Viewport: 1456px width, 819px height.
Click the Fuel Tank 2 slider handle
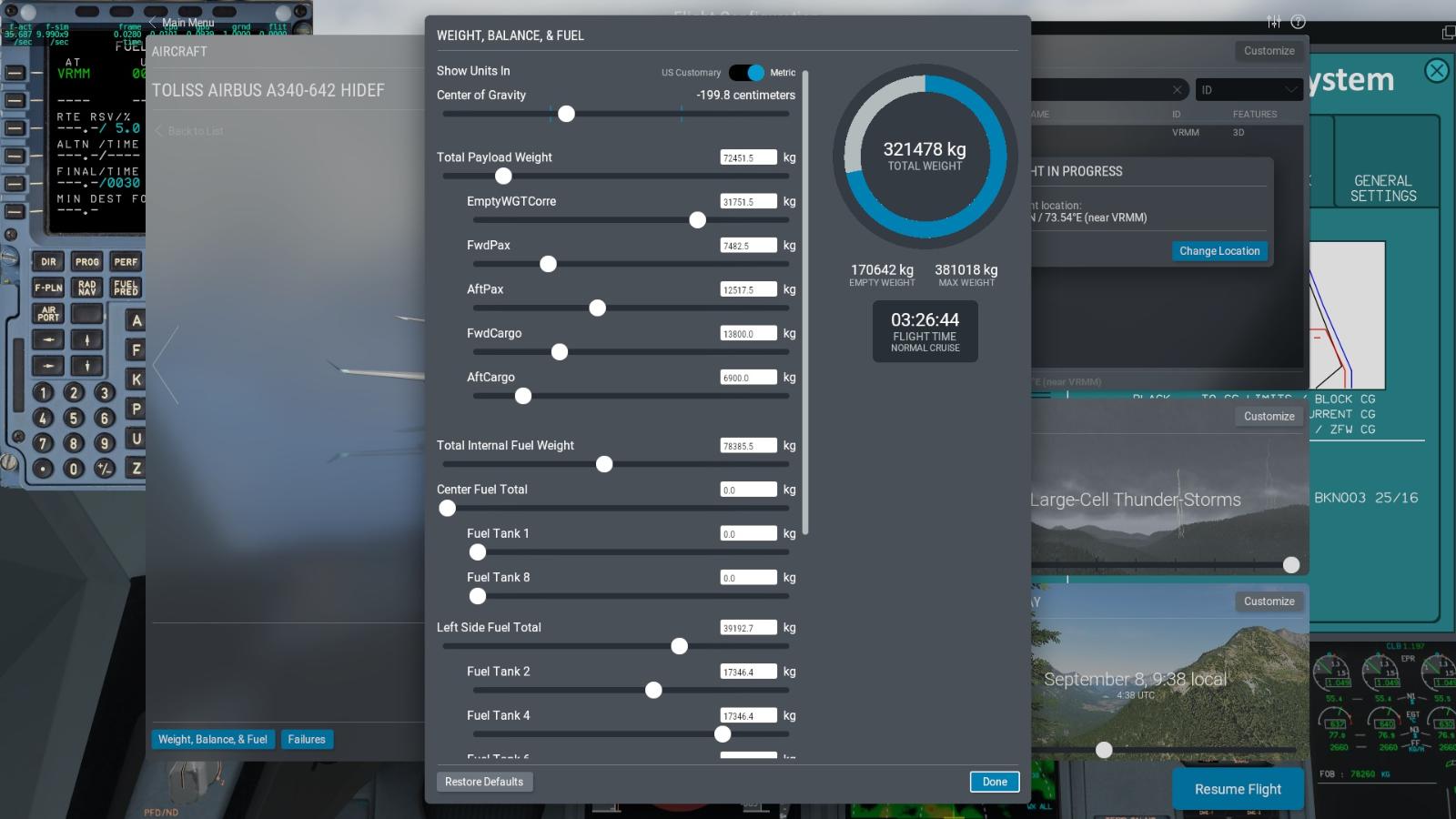[653, 691]
